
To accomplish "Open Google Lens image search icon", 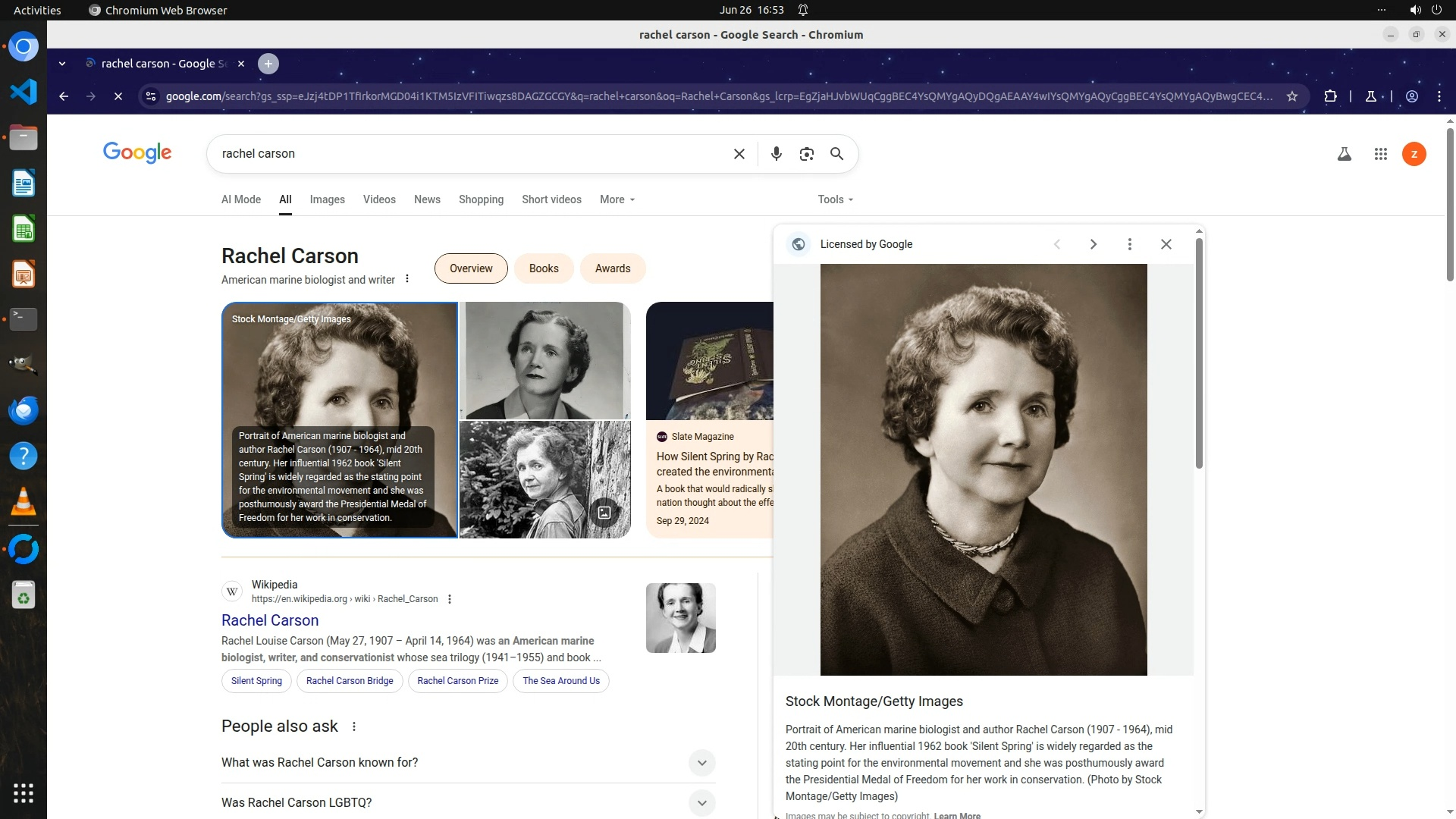I will coord(806,154).
